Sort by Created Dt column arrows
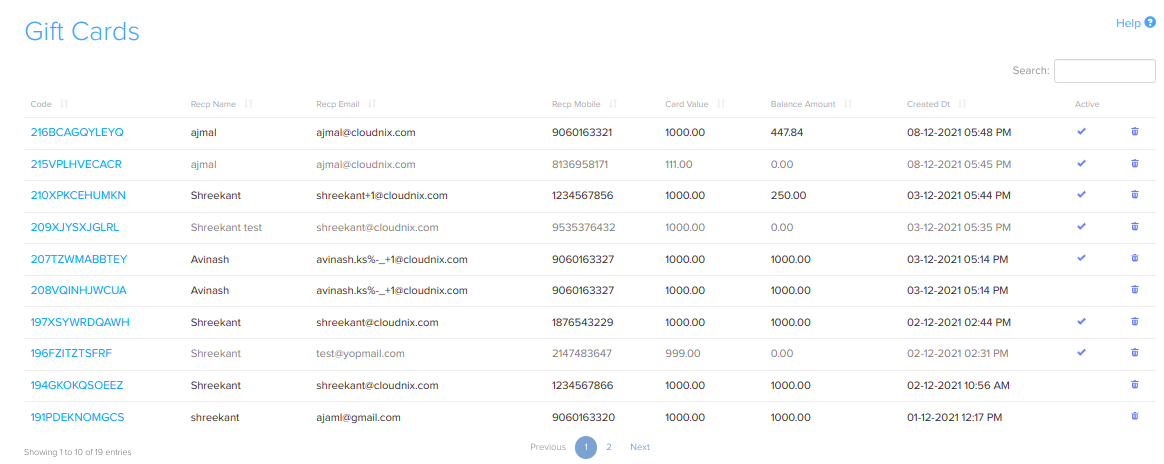Viewport: 1164px width, 464px height. click(x=962, y=104)
